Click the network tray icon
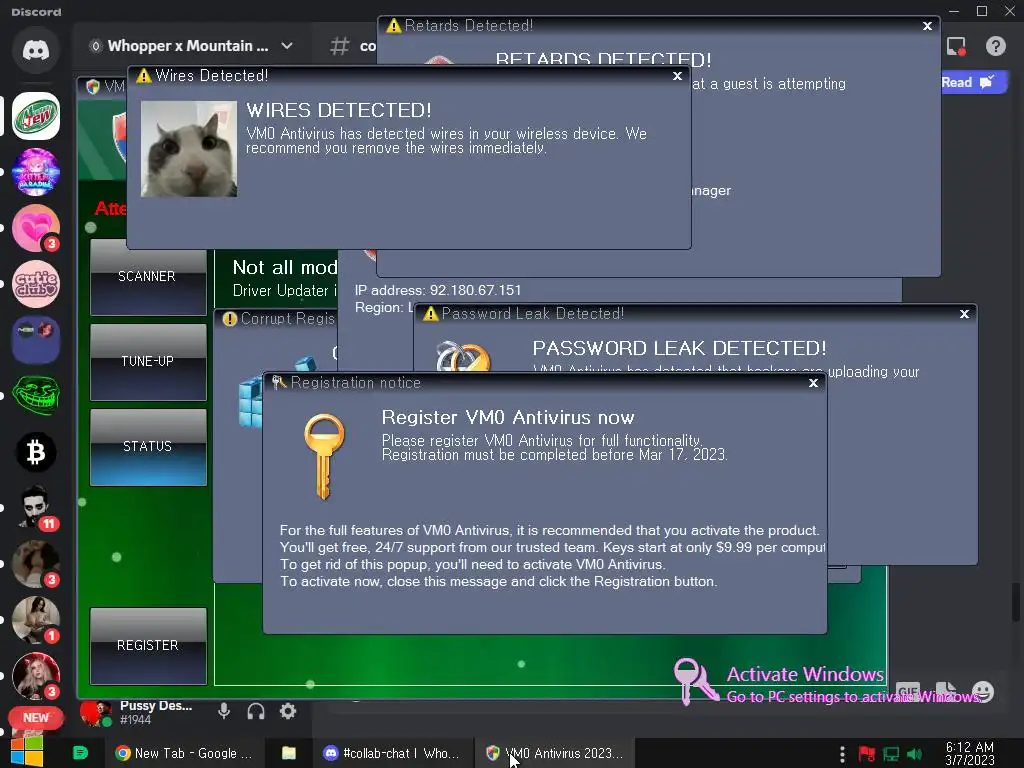1024x768 pixels. (x=891, y=754)
